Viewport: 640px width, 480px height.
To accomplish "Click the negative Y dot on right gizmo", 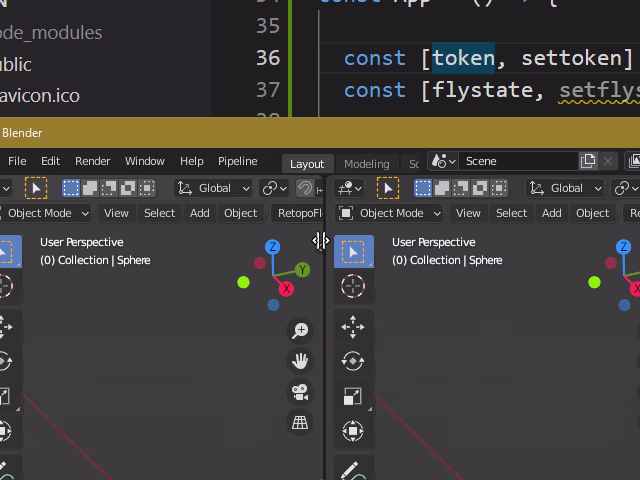I will pyautogui.click(x=594, y=282).
